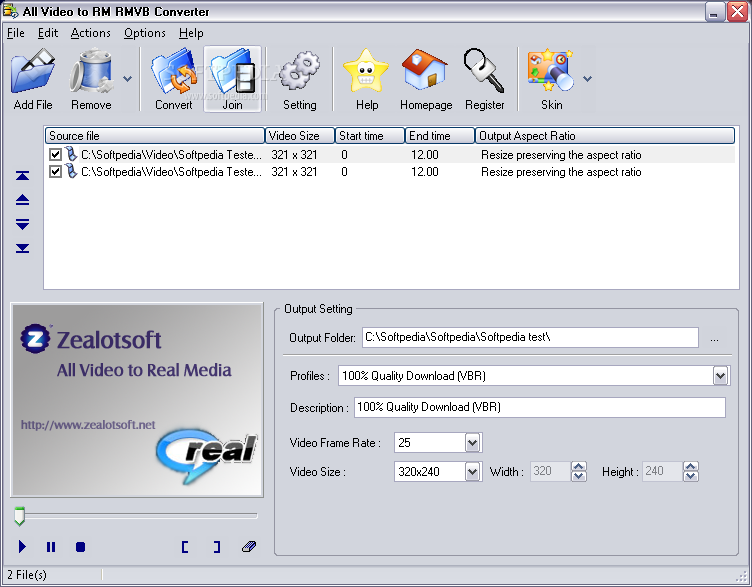The height and width of the screenshot is (587, 752).
Task: Open the Video Frame Rate dropdown
Action: pos(472,443)
